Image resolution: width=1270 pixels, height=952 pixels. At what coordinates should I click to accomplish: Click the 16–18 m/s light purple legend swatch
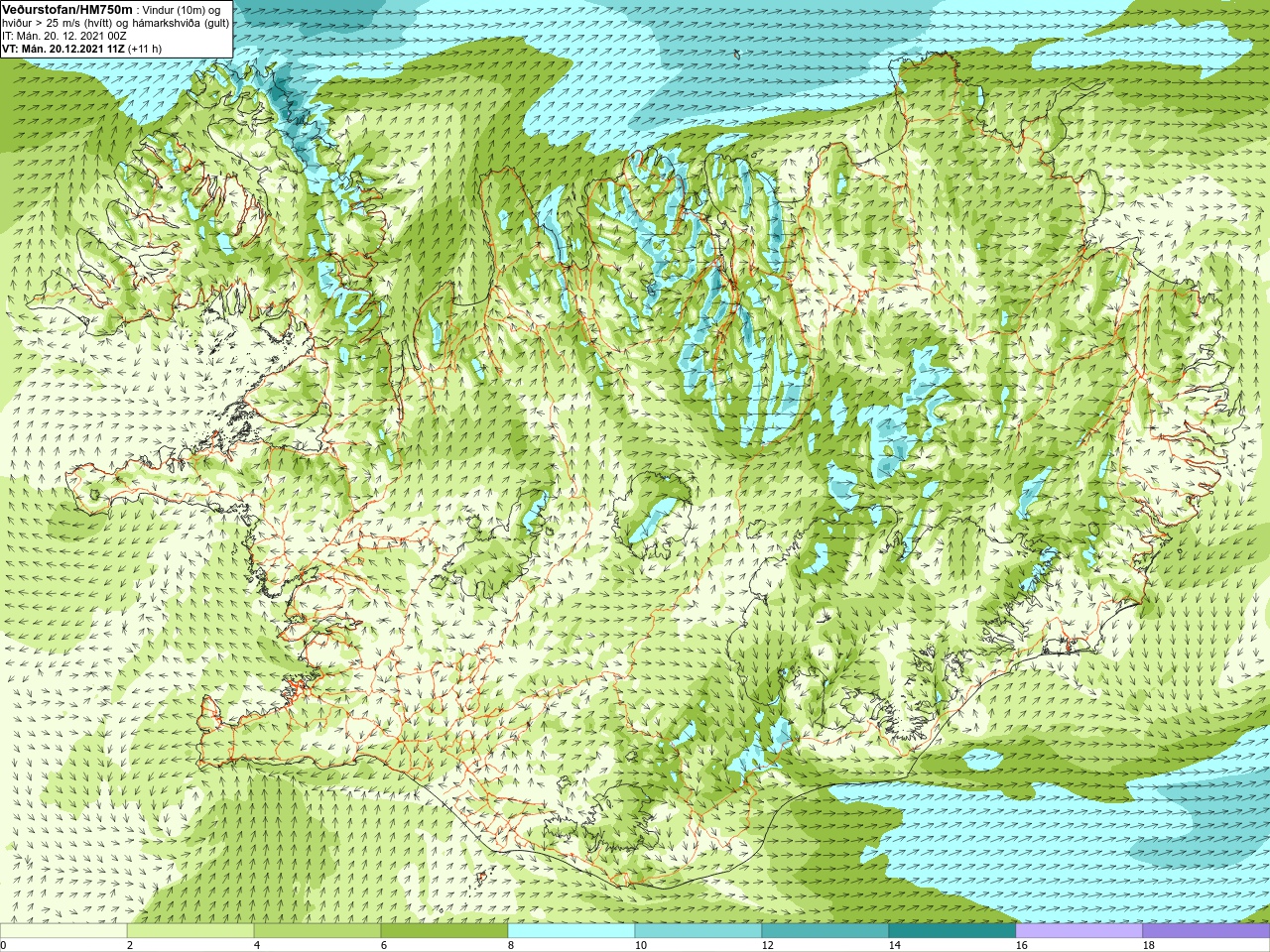(1079, 931)
